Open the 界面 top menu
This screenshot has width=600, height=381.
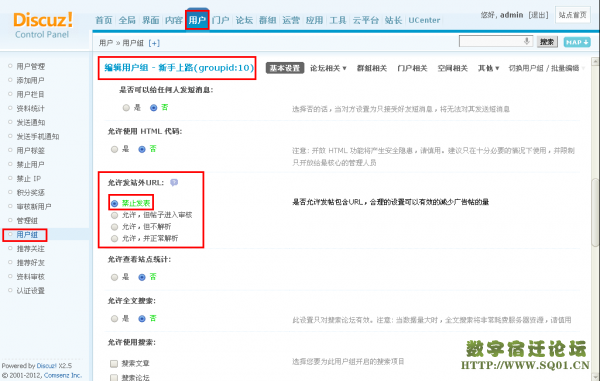[150, 20]
